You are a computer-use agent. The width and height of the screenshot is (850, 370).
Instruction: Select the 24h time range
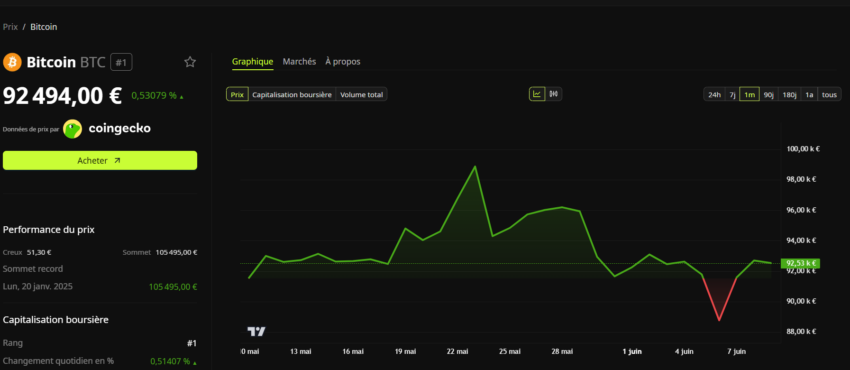coord(714,95)
